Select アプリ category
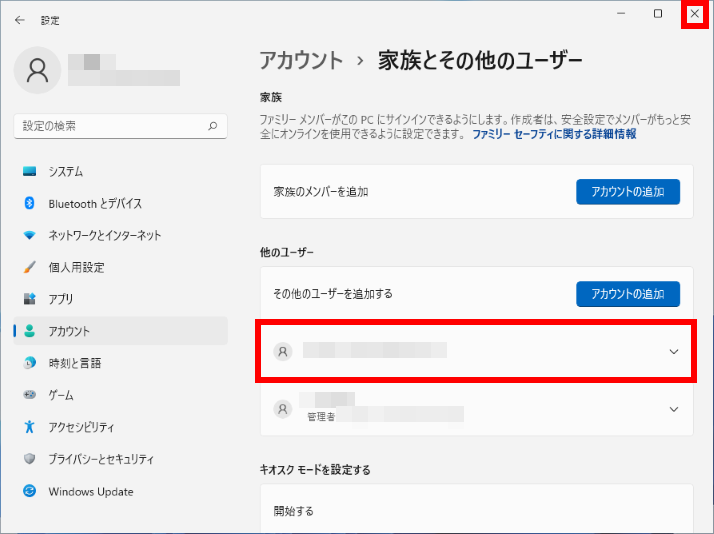This screenshot has width=714, height=534. 121,299
